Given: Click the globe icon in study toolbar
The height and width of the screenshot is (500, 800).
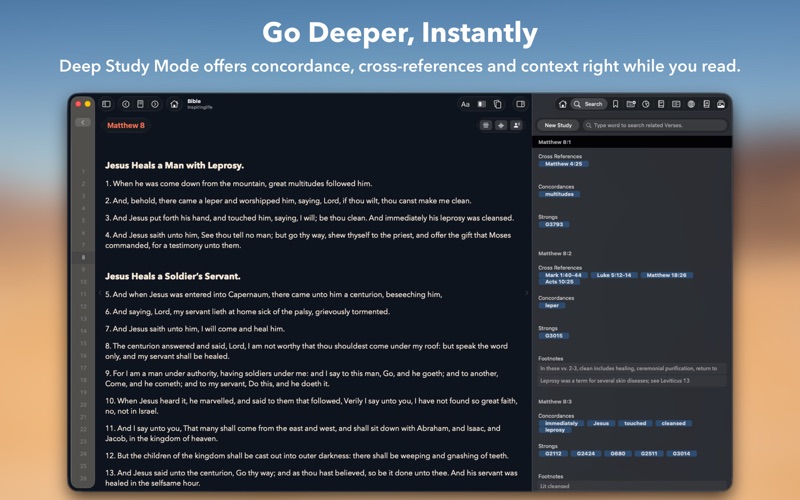Looking at the screenshot, I should 691,104.
